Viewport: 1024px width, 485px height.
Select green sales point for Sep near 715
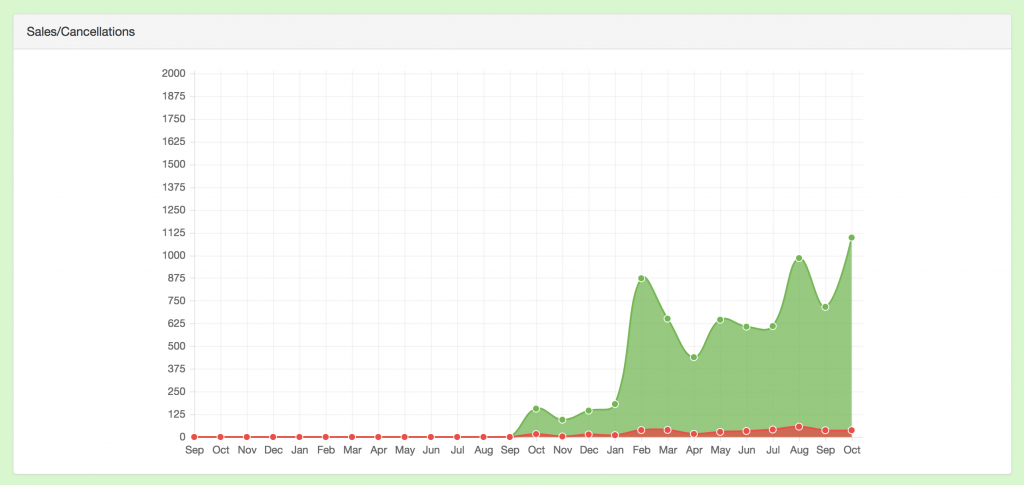pos(825,307)
